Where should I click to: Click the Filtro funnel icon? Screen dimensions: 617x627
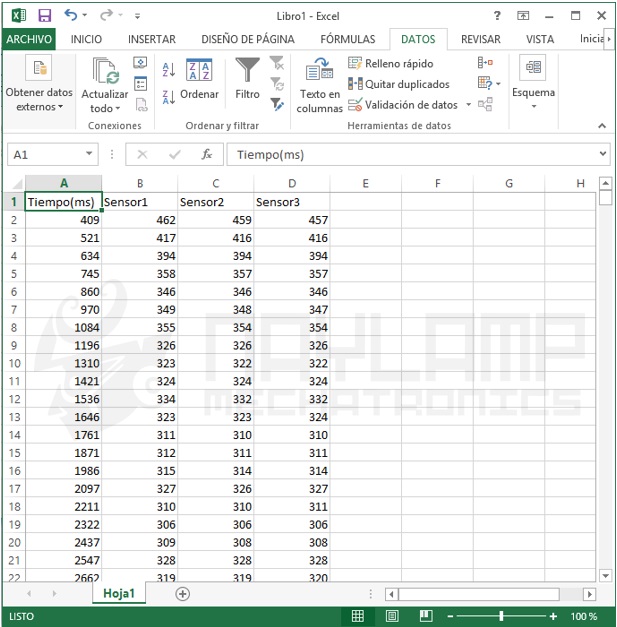point(247,70)
